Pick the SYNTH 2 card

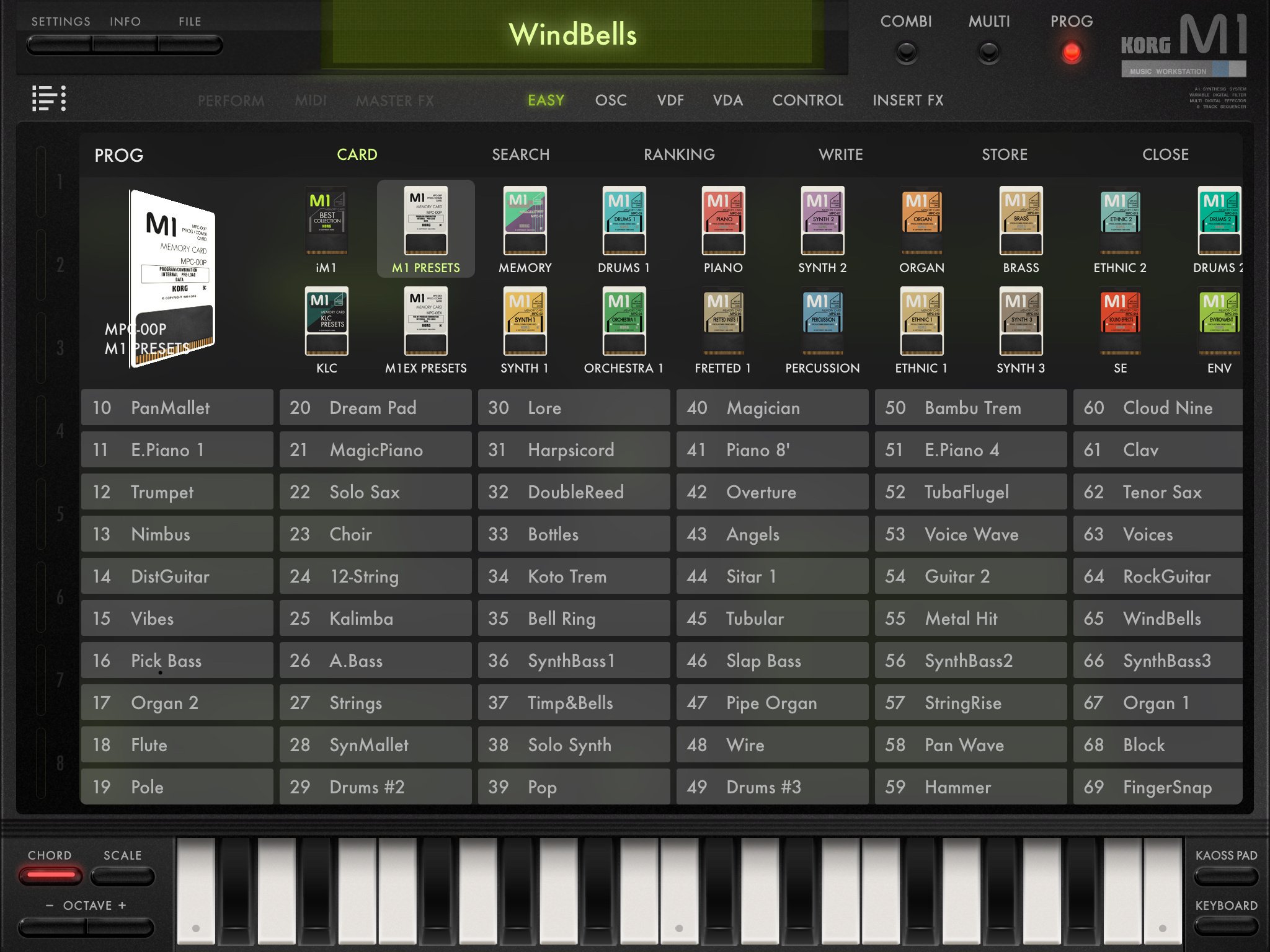coord(822,229)
